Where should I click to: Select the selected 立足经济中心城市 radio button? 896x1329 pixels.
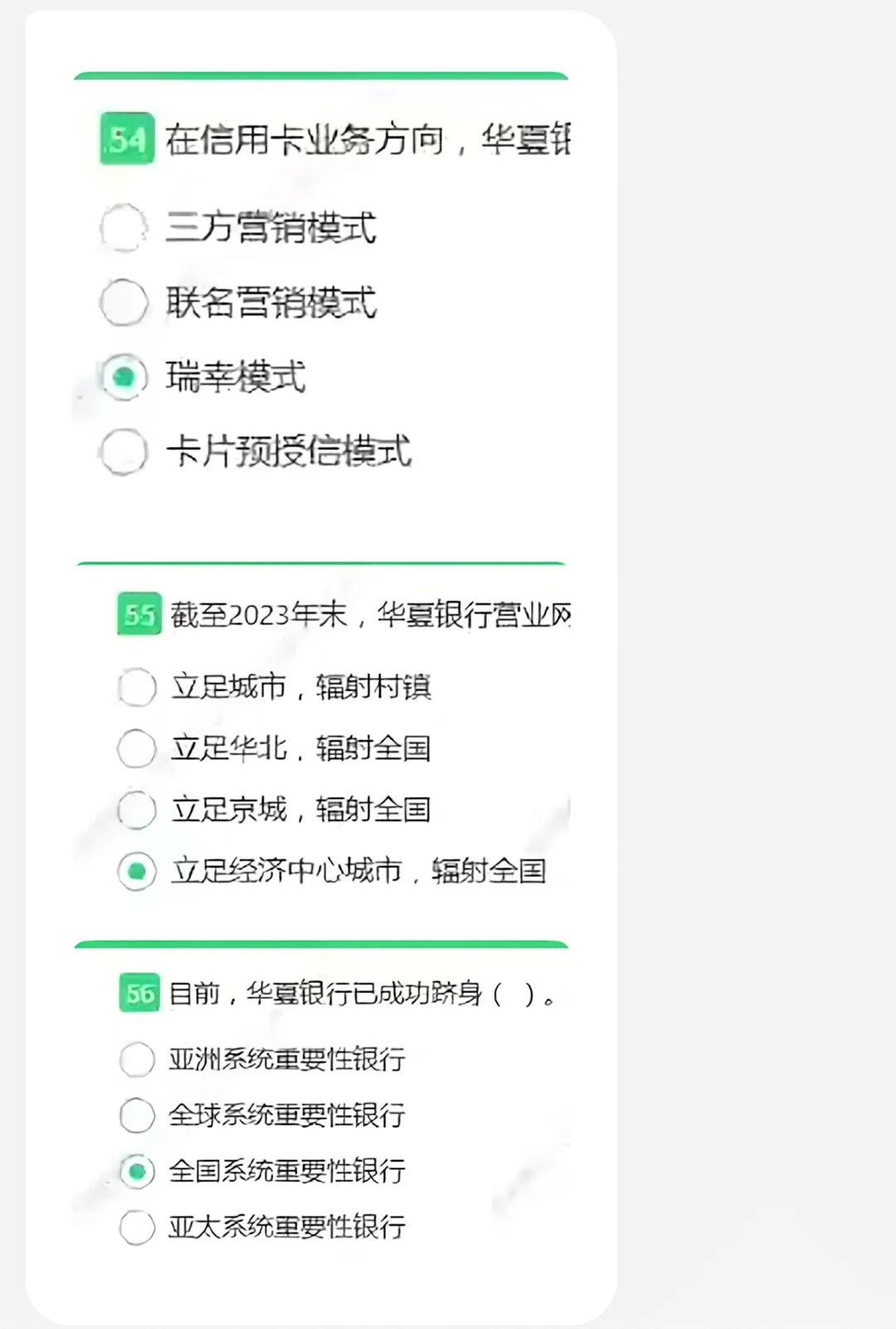pyautogui.click(x=137, y=871)
